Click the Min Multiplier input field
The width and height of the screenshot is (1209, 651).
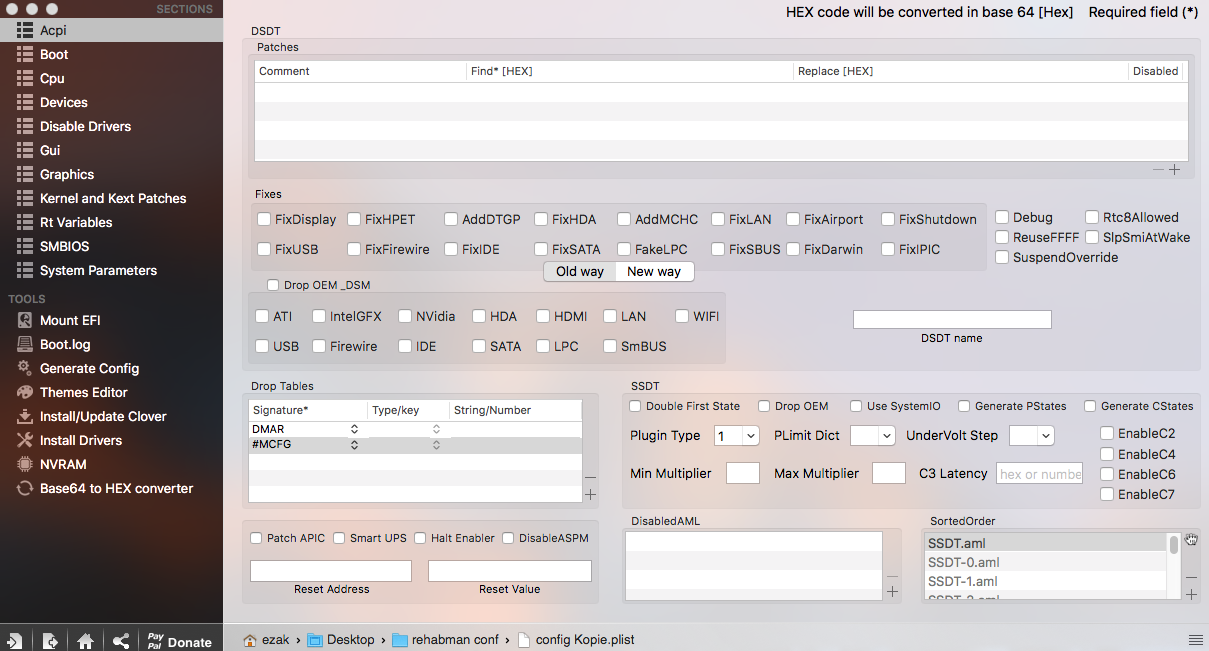(x=743, y=473)
